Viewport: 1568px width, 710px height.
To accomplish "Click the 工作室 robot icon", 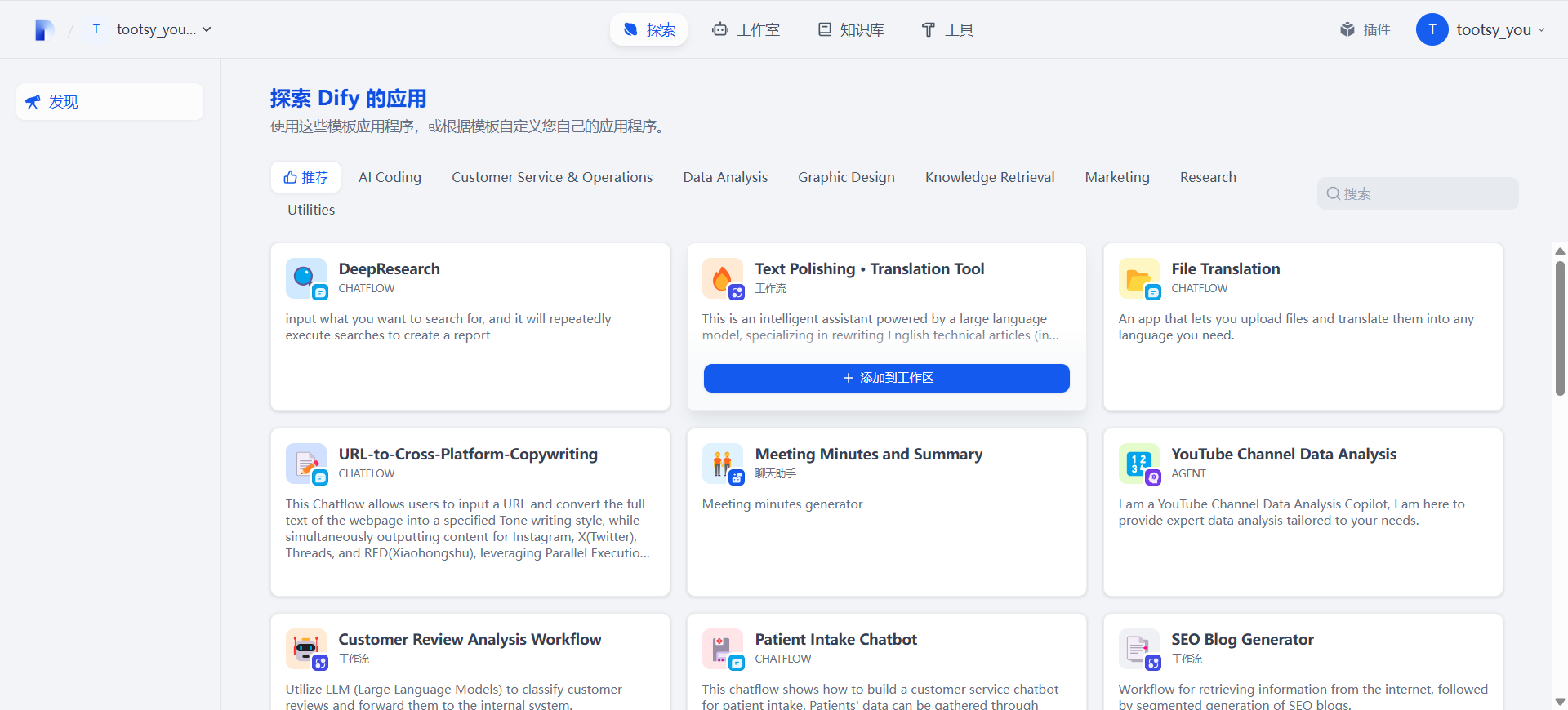I will (719, 29).
